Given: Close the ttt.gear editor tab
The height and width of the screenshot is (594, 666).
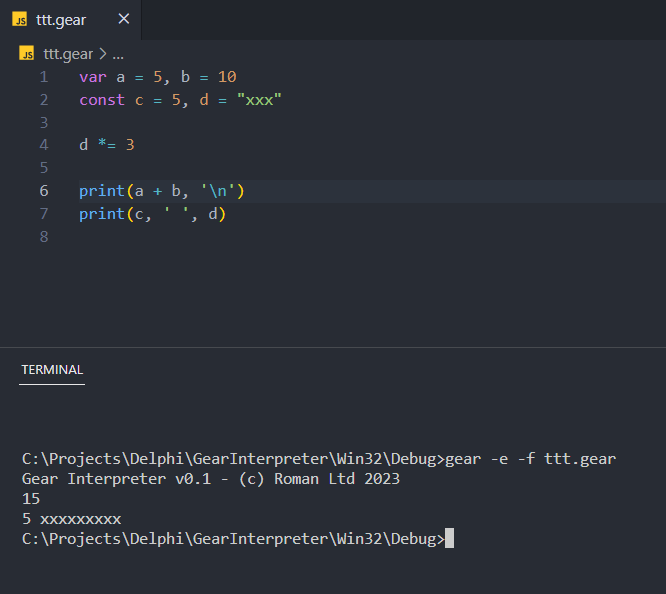Looking at the screenshot, I should point(123,19).
